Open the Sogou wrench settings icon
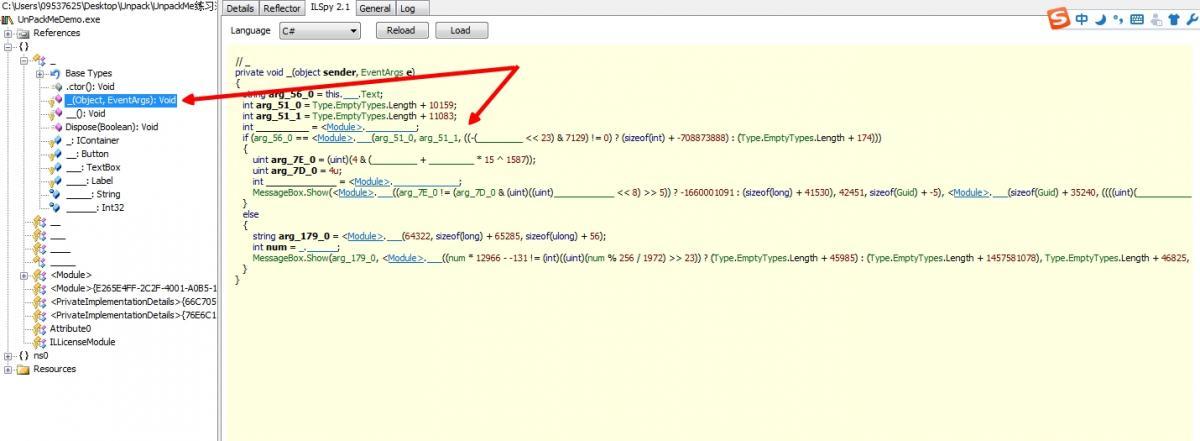Screen dimensions: 1200x441 point(1190,19)
